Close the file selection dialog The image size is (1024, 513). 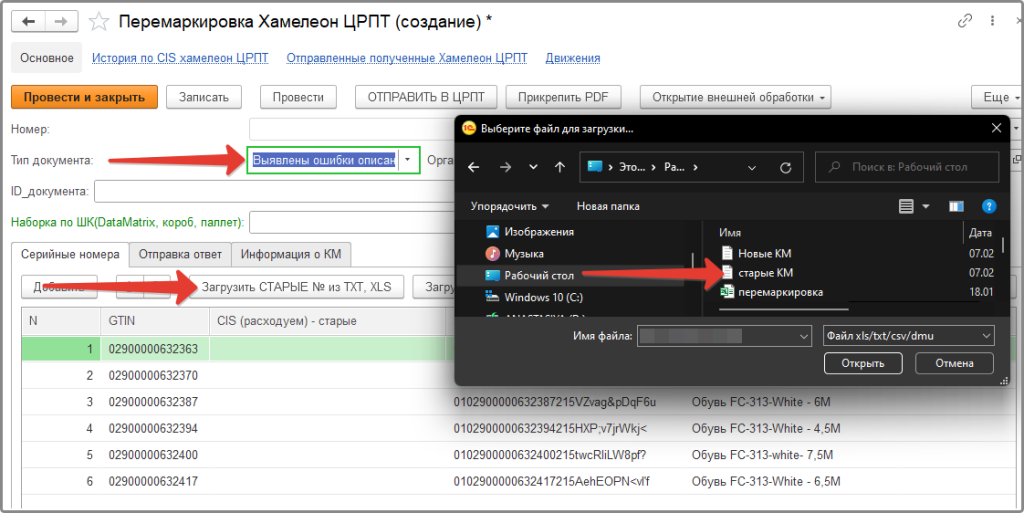pos(996,128)
